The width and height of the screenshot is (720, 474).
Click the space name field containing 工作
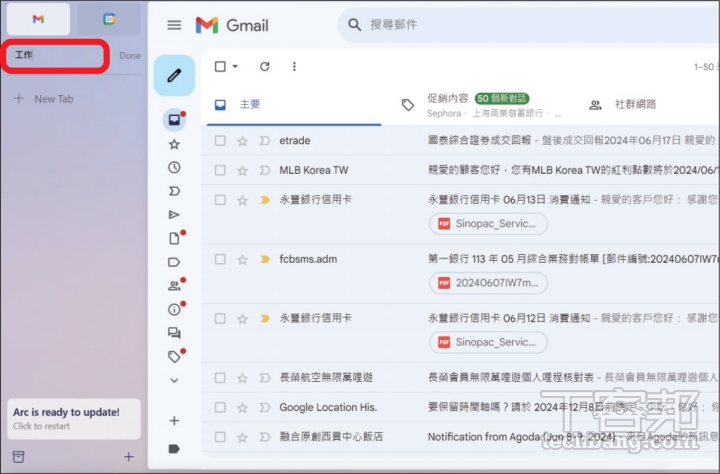pos(55,56)
